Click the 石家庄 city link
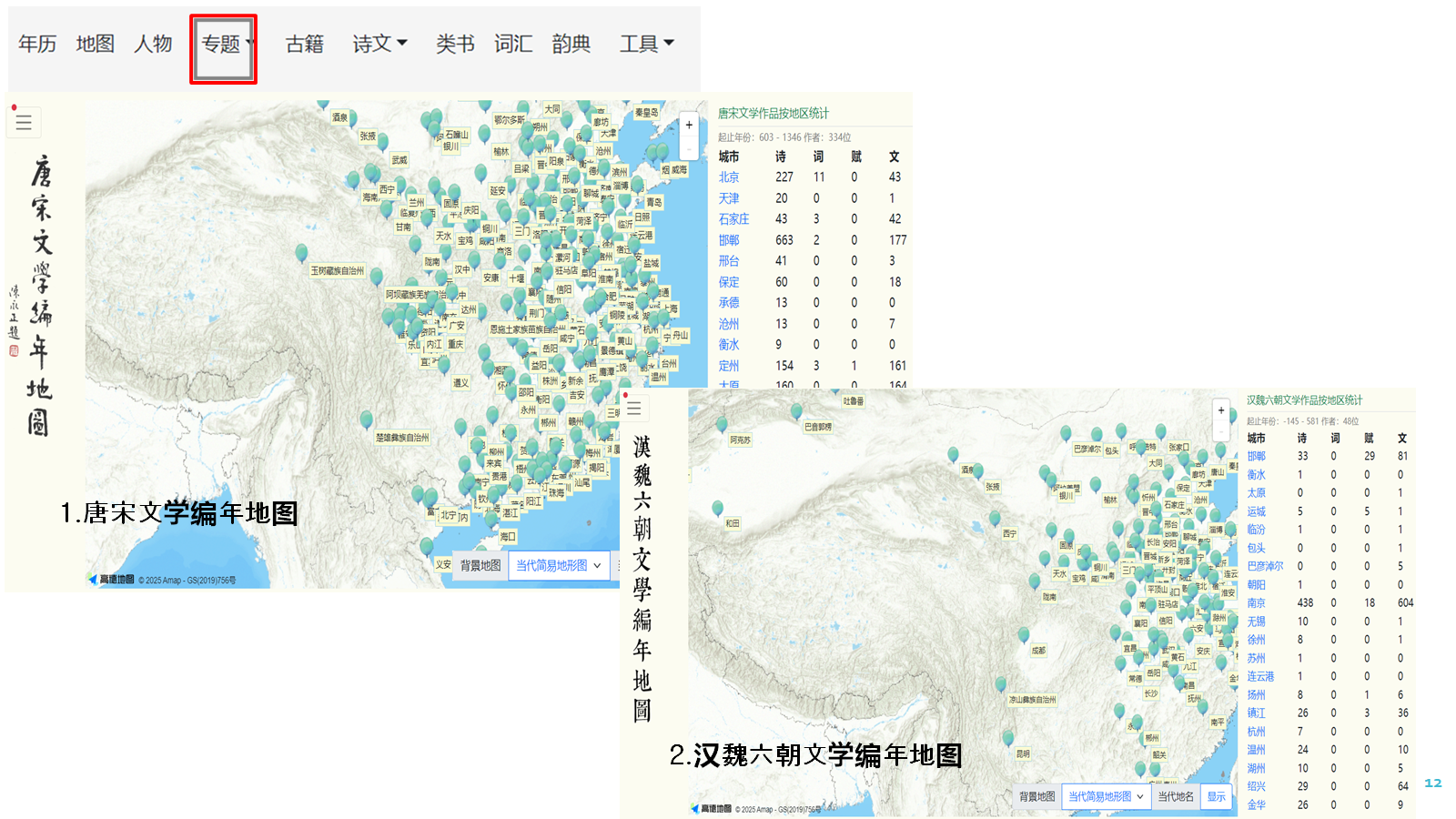Image resolution: width=1456 pixels, height=819 pixels. 733,219
